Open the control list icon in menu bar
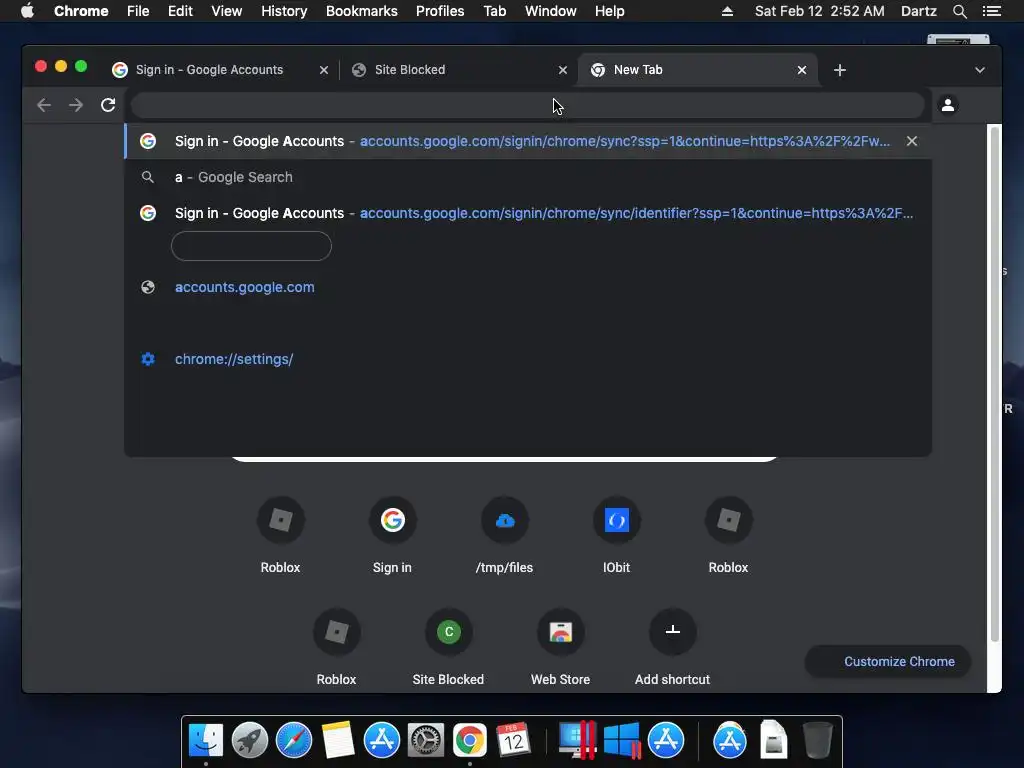Screen dimensions: 1024x768 (x=991, y=11)
